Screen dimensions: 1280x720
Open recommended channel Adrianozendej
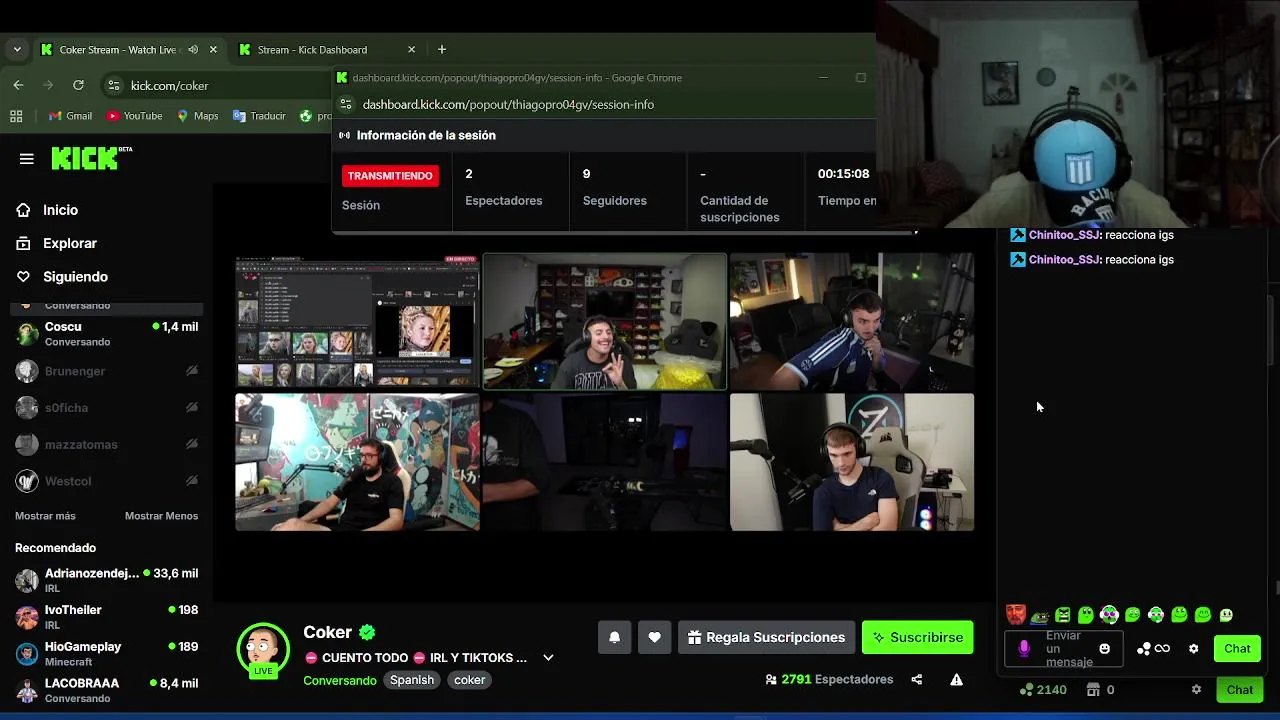106,580
